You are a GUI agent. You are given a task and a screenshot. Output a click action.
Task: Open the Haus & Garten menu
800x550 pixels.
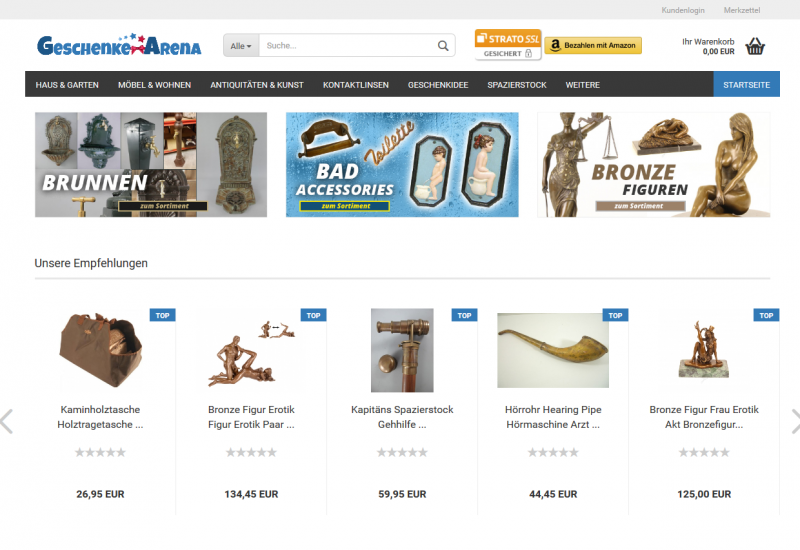pos(67,85)
